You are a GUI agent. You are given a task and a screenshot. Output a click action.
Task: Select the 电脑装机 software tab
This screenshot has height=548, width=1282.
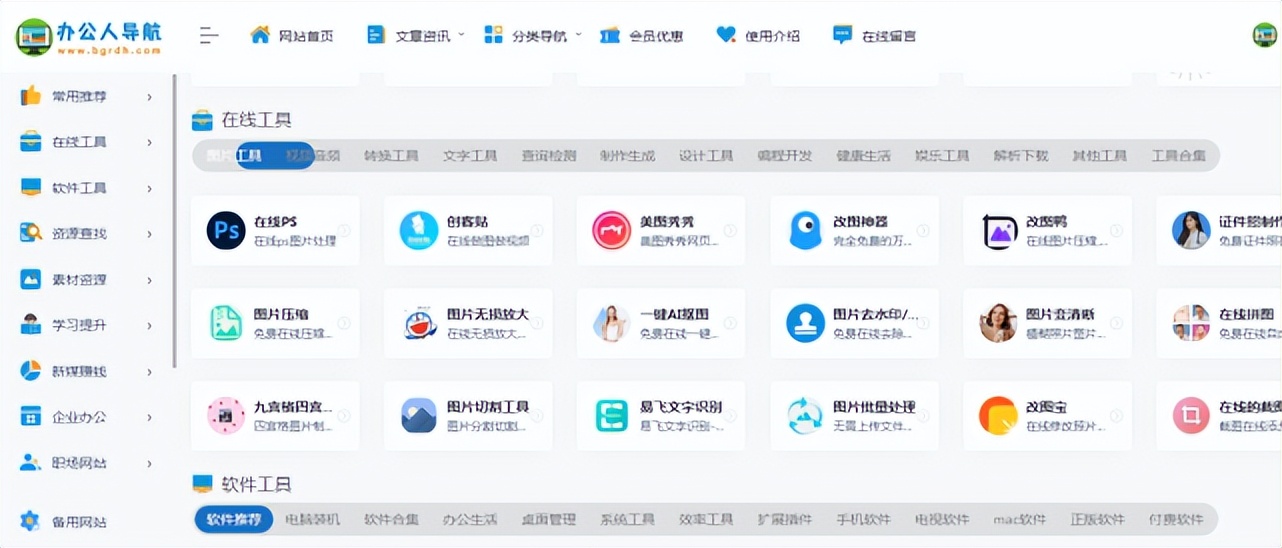pos(313,520)
